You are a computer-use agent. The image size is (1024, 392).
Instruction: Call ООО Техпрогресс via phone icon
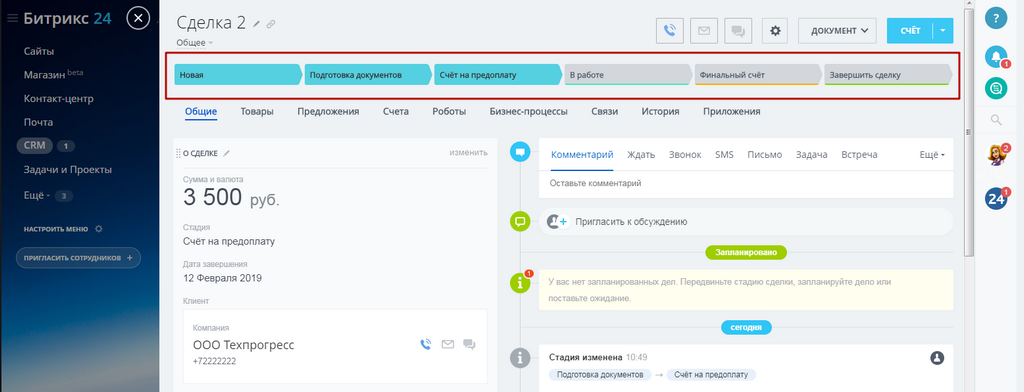click(x=426, y=344)
